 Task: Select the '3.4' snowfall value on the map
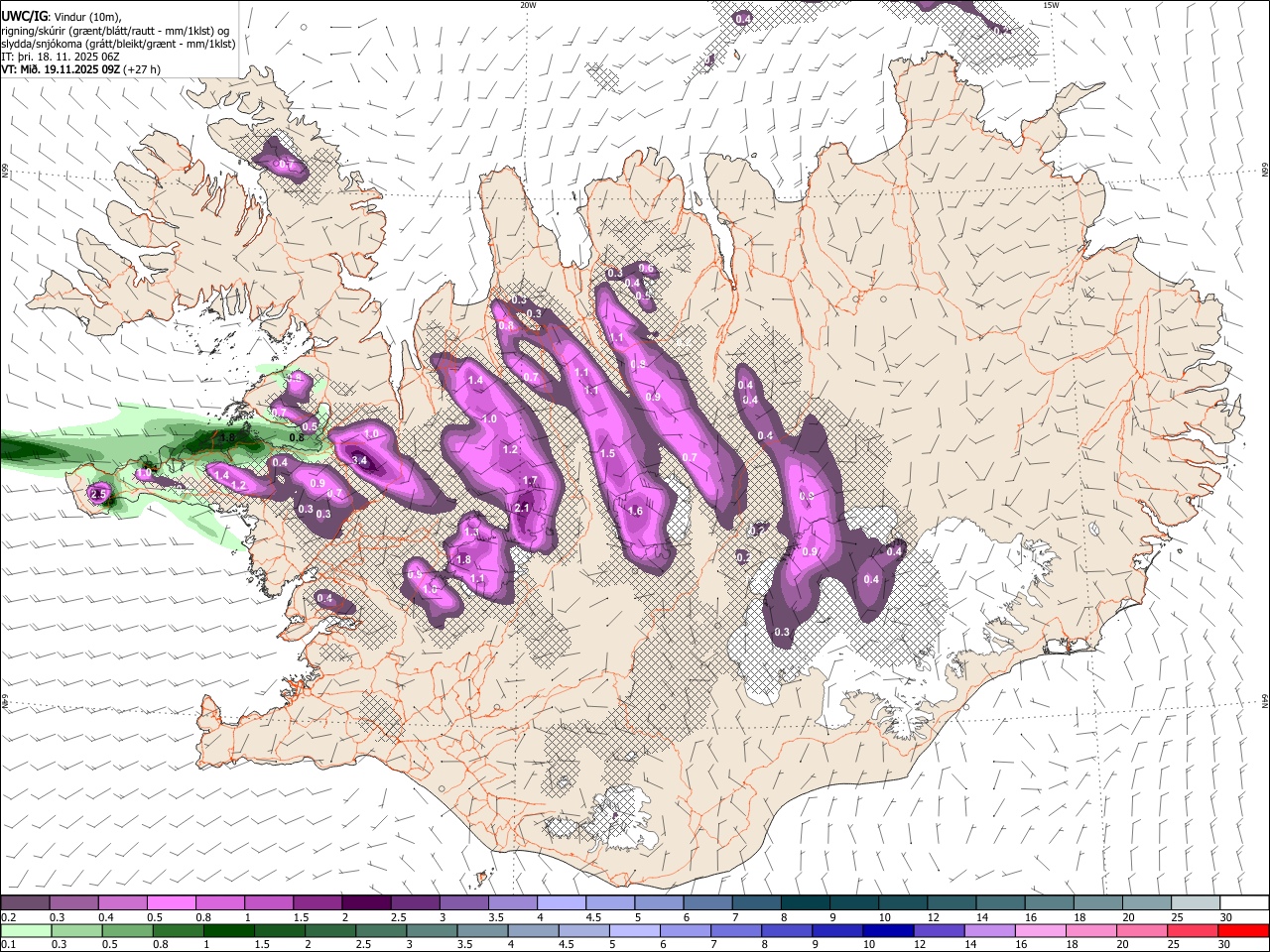pos(360,461)
